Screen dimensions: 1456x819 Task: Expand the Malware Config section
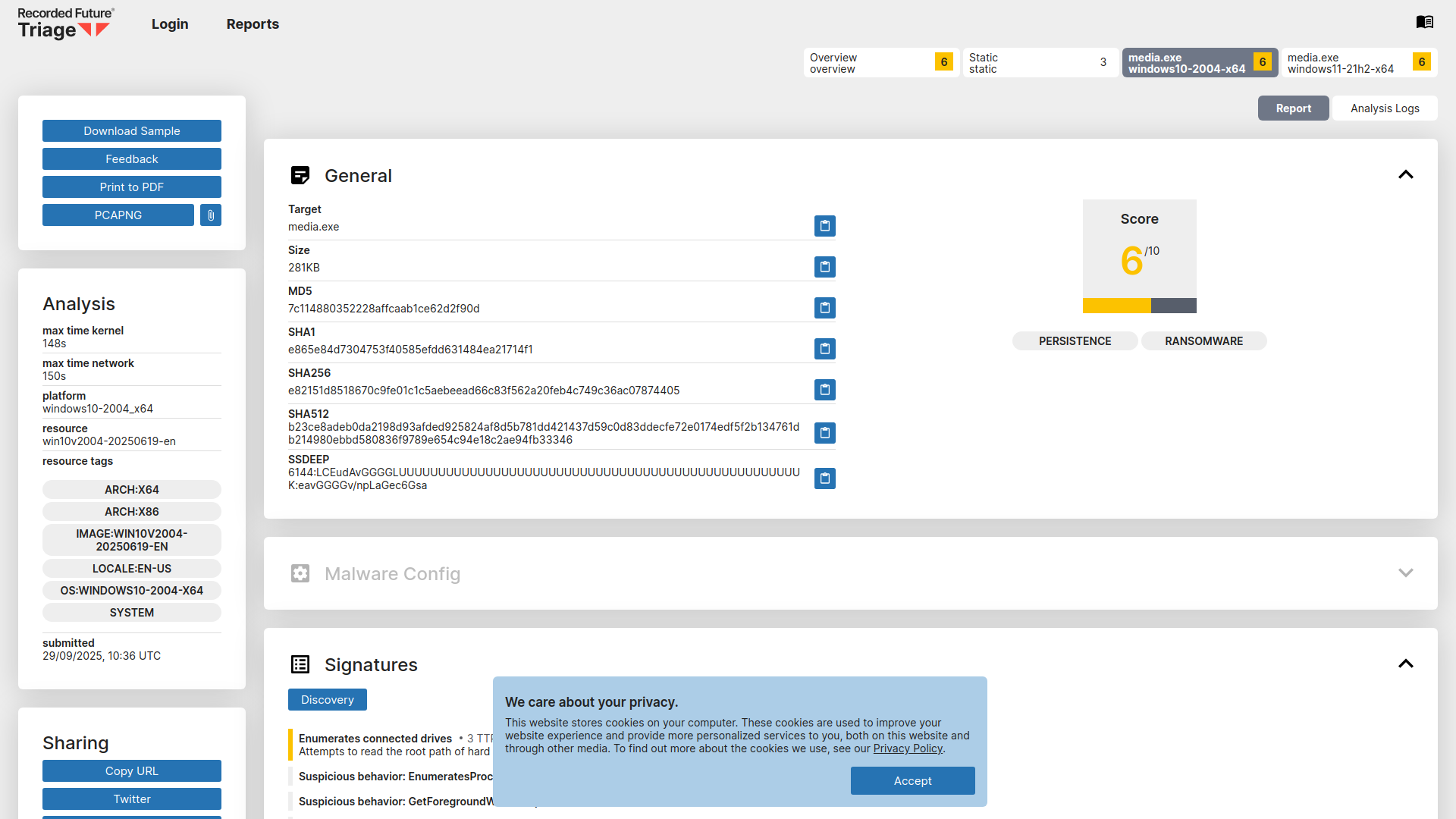[x=1405, y=573]
